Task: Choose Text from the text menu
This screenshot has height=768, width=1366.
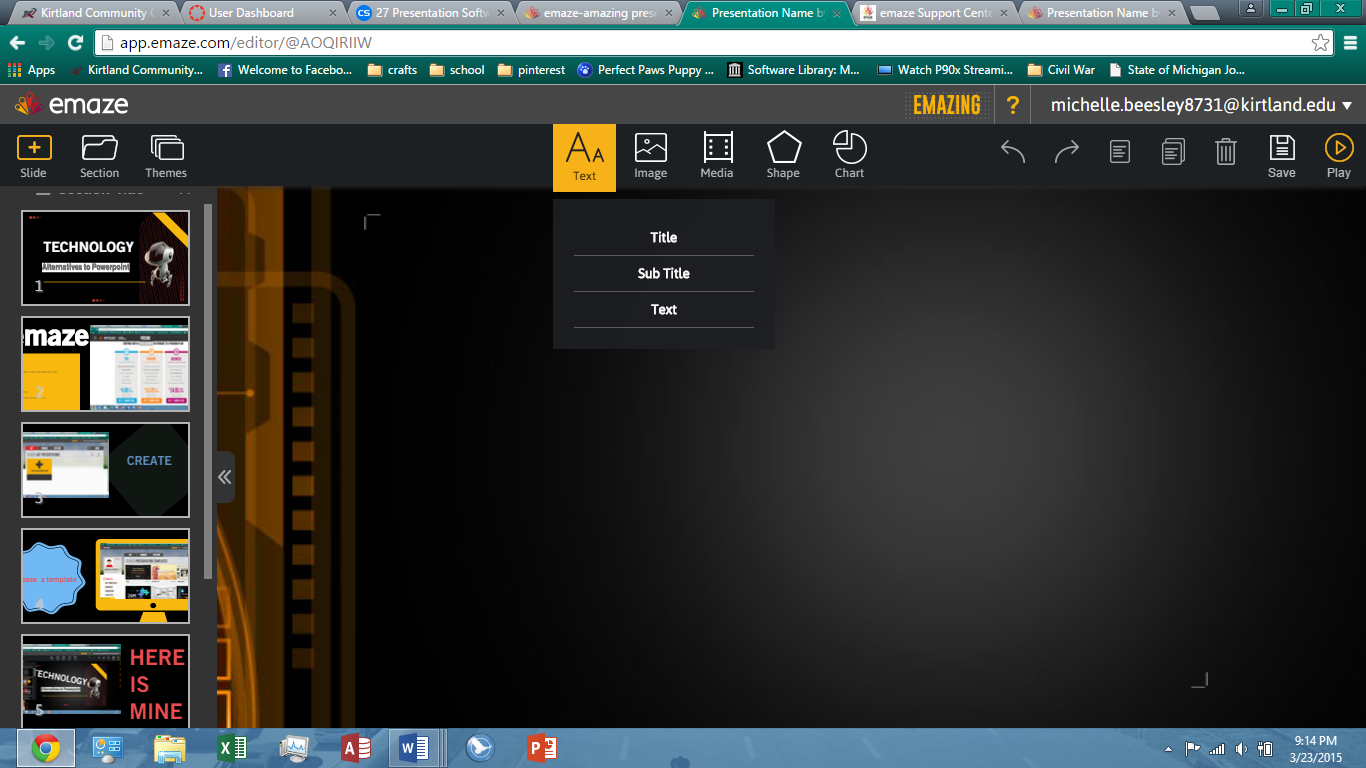Action: [x=664, y=309]
